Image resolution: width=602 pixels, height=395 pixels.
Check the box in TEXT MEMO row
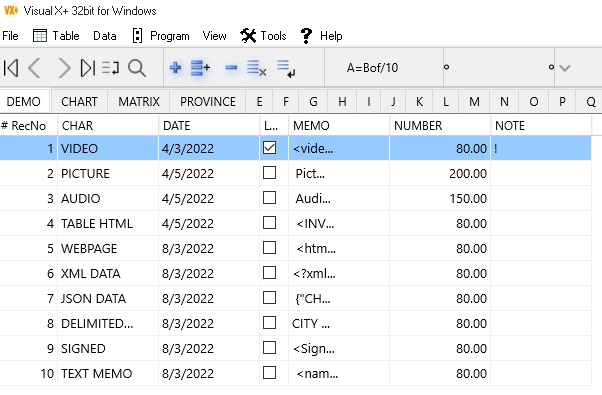click(269, 373)
